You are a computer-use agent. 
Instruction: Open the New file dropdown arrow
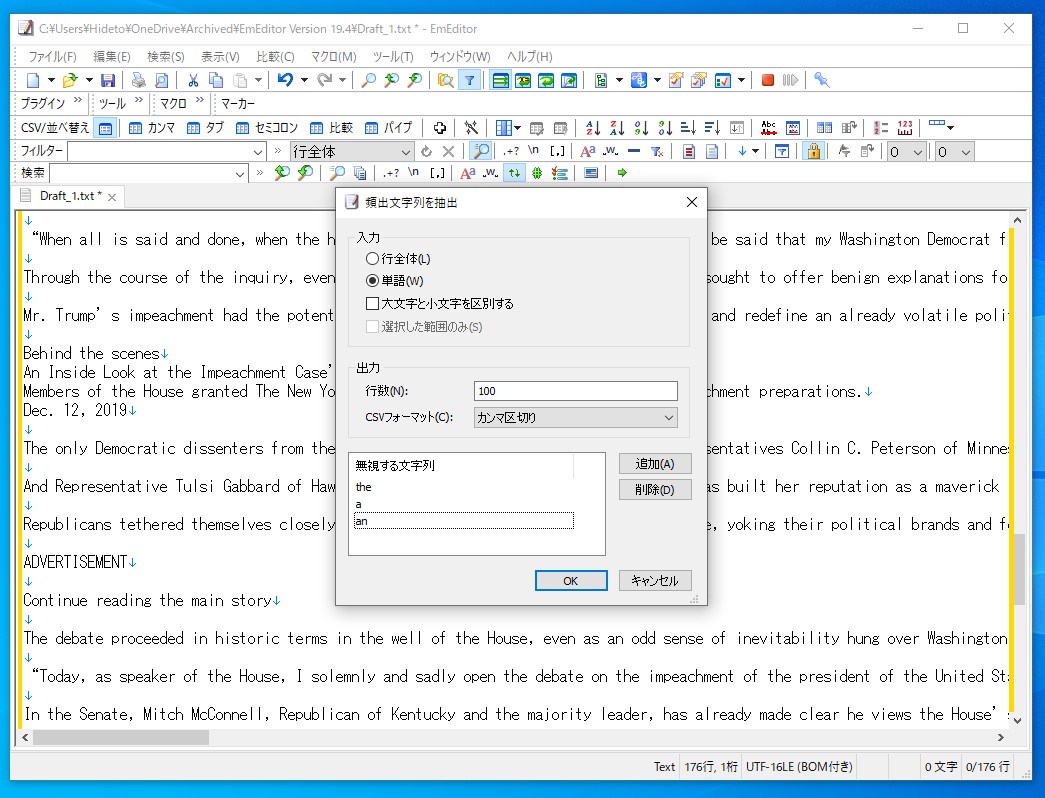[51, 81]
